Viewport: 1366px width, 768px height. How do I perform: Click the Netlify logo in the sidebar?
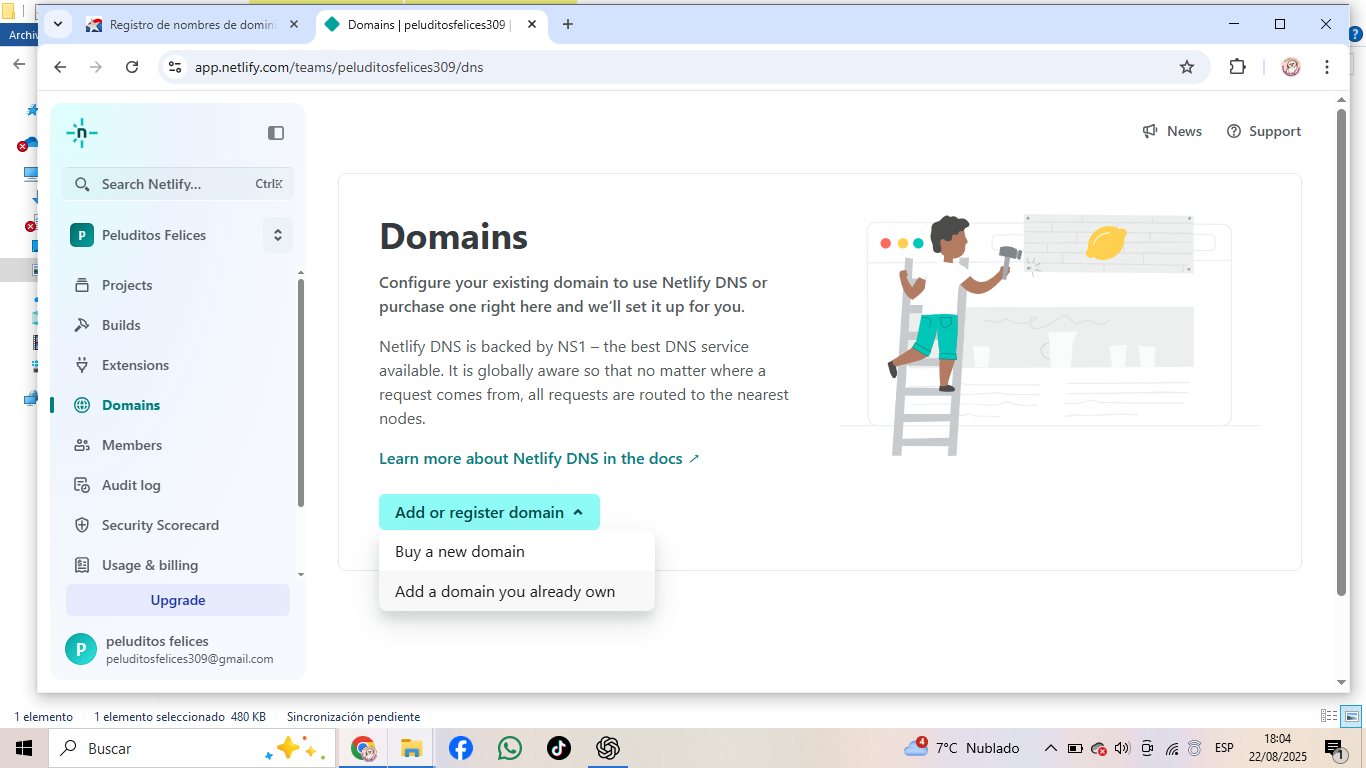click(x=81, y=133)
